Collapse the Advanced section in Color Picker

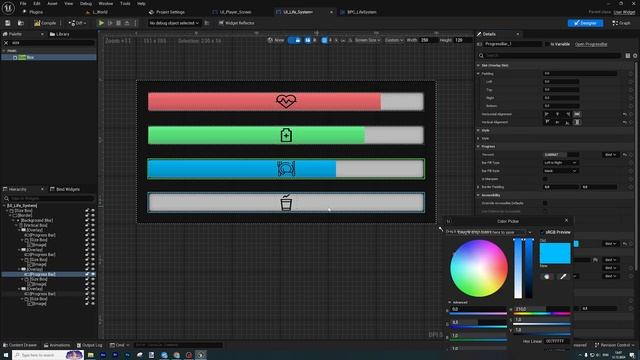point(450,302)
